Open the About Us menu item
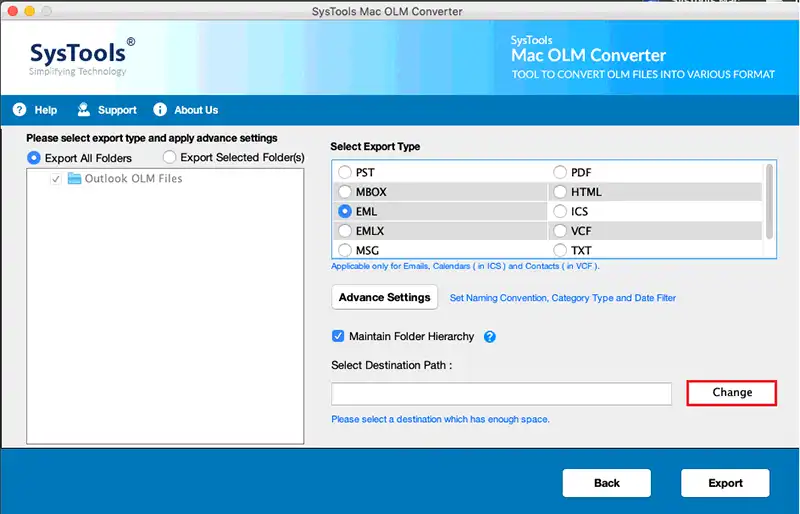Screen dimensions: 800x514 tap(196, 110)
